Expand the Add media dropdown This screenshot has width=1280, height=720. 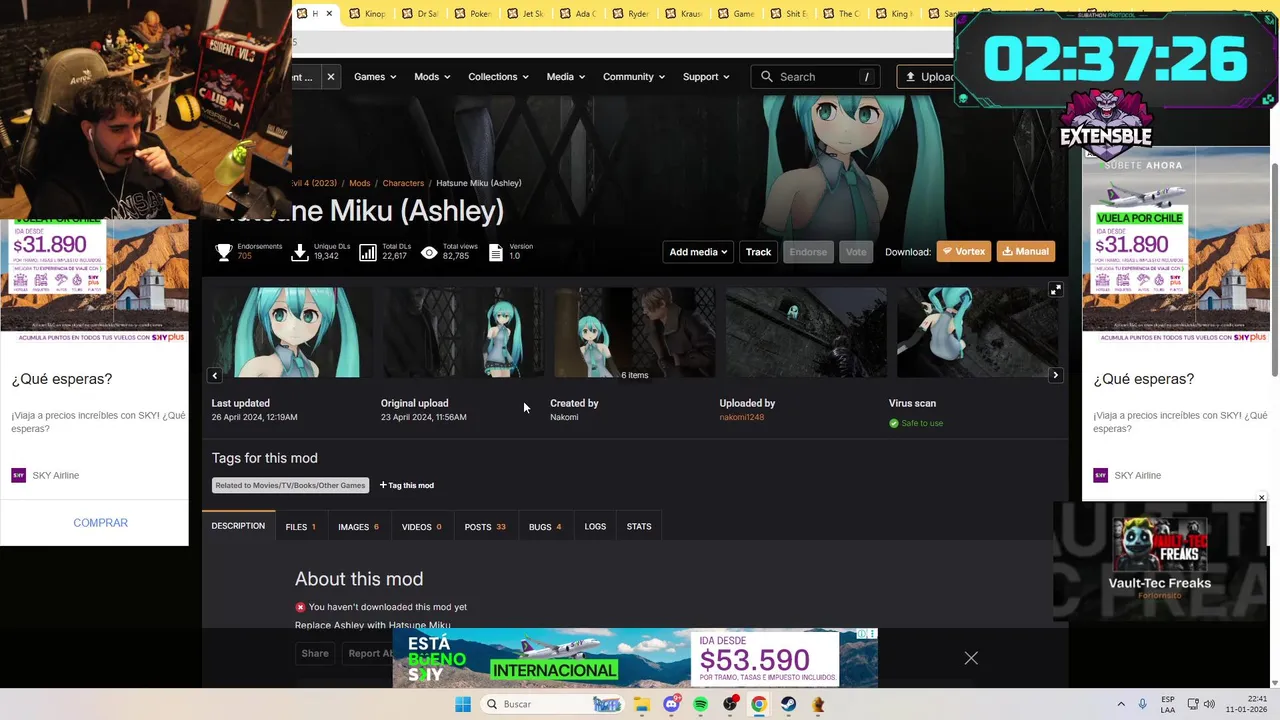click(698, 252)
